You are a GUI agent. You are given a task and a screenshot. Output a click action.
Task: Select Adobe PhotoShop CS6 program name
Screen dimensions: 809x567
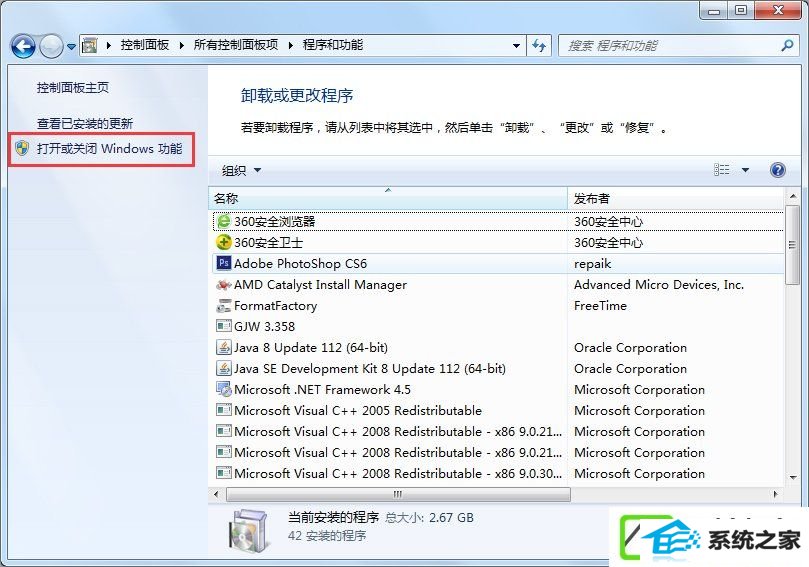(x=300, y=264)
